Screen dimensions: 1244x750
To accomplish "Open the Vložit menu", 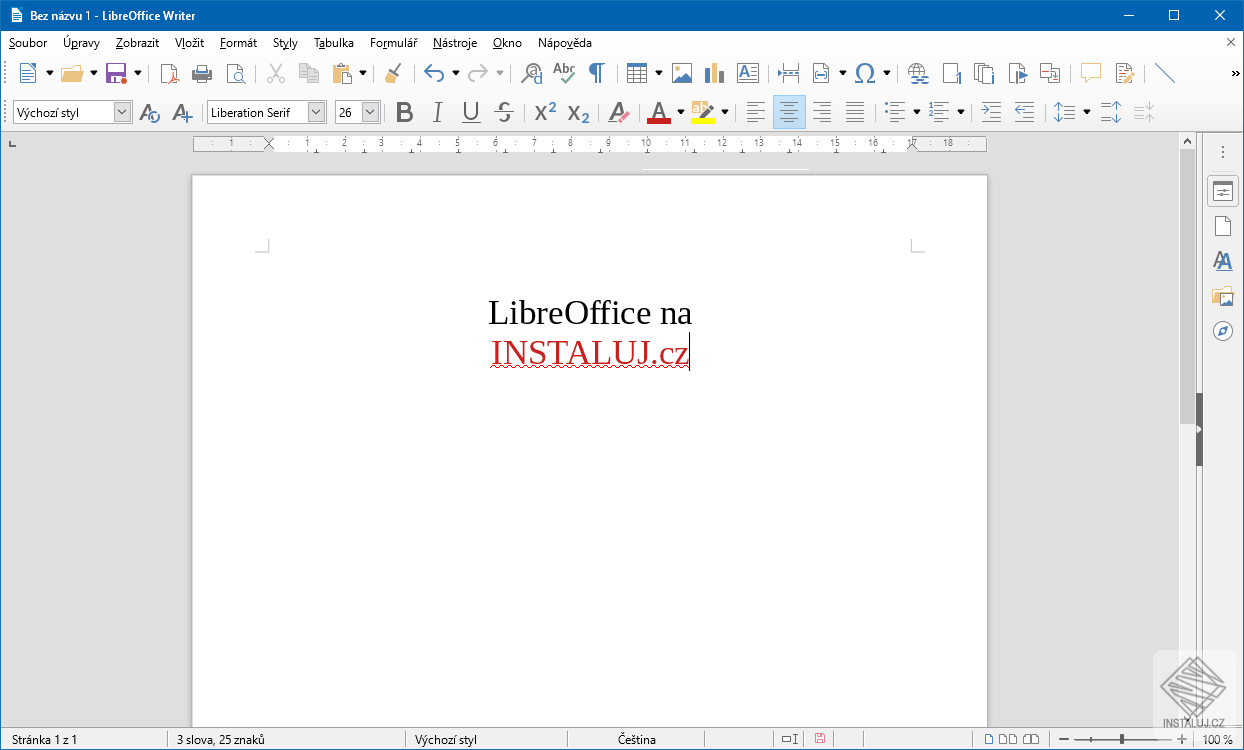I will click(189, 43).
